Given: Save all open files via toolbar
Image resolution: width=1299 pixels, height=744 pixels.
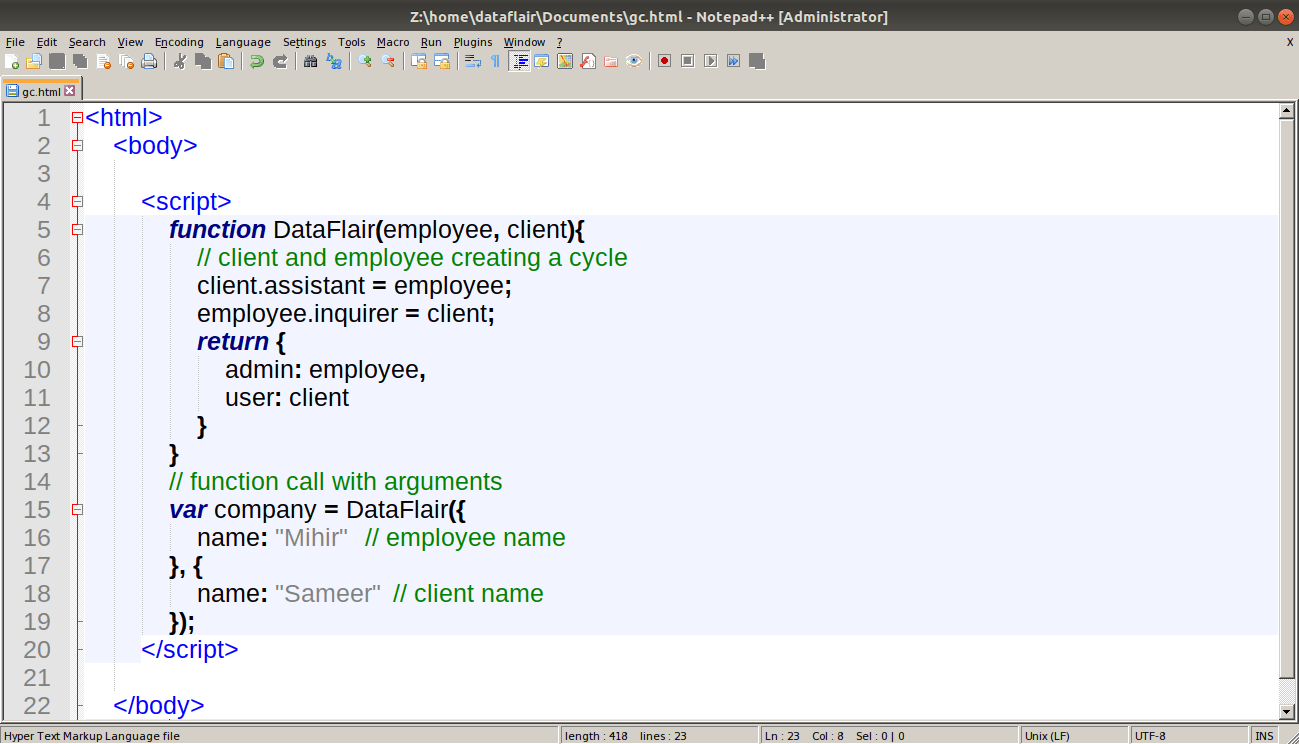Looking at the screenshot, I should point(79,61).
